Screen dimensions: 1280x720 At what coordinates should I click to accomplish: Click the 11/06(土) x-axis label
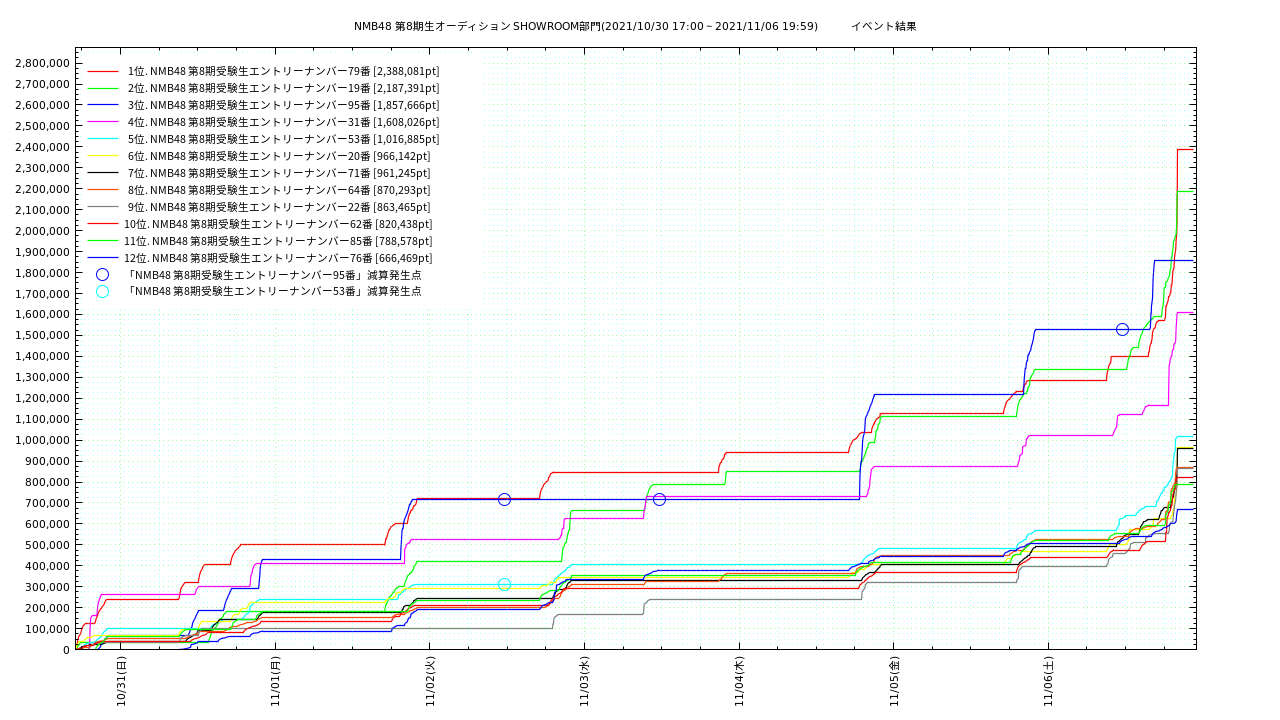point(1049,682)
